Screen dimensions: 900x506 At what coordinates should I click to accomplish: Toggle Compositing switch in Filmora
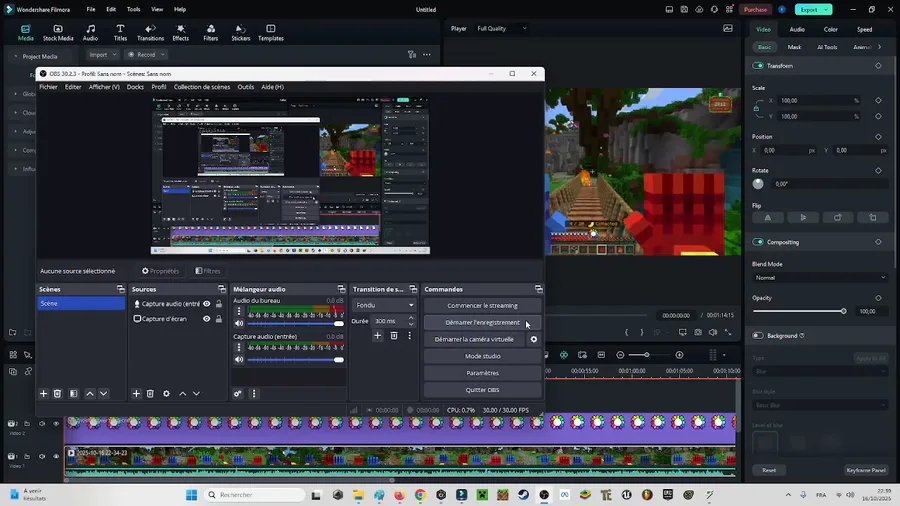(758, 242)
